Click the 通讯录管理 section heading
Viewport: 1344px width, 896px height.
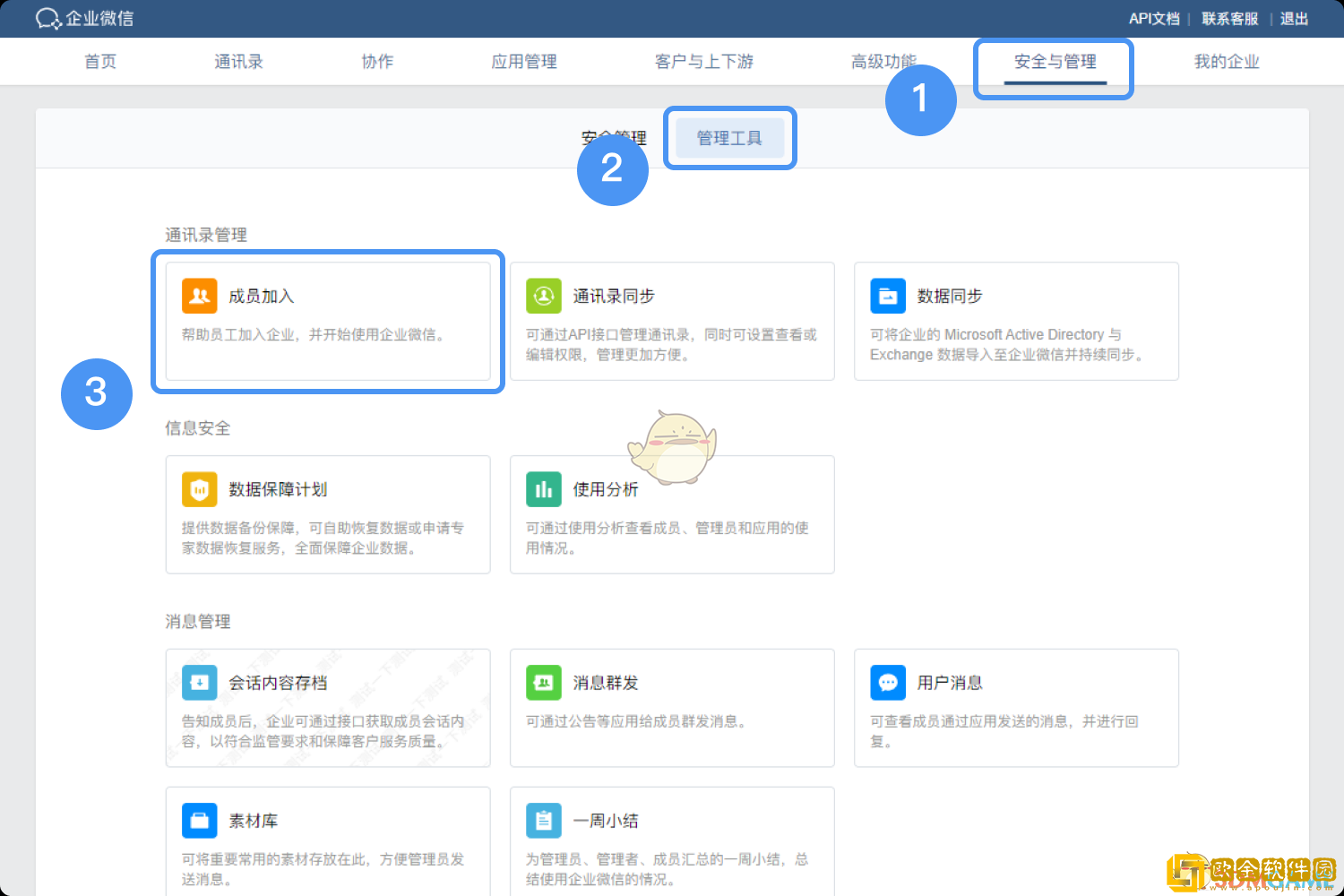point(206,235)
